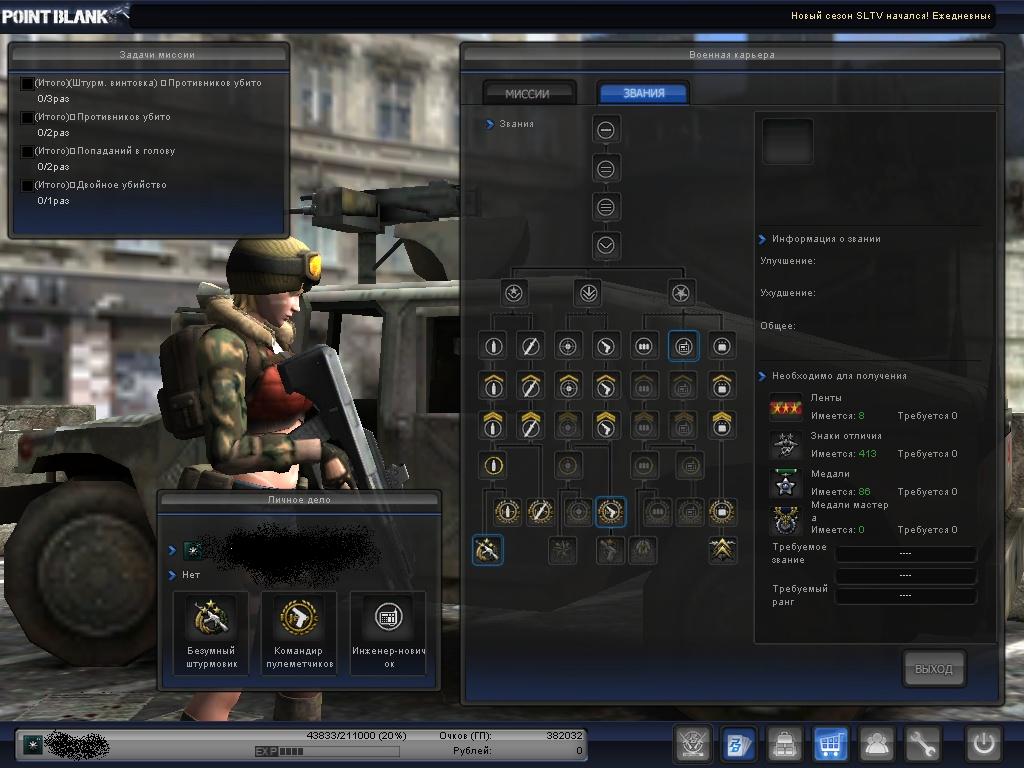Image resolution: width=1024 pixels, height=768 pixels.
Task: Select the pentagram star branch icon
Action: coord(680,293)
